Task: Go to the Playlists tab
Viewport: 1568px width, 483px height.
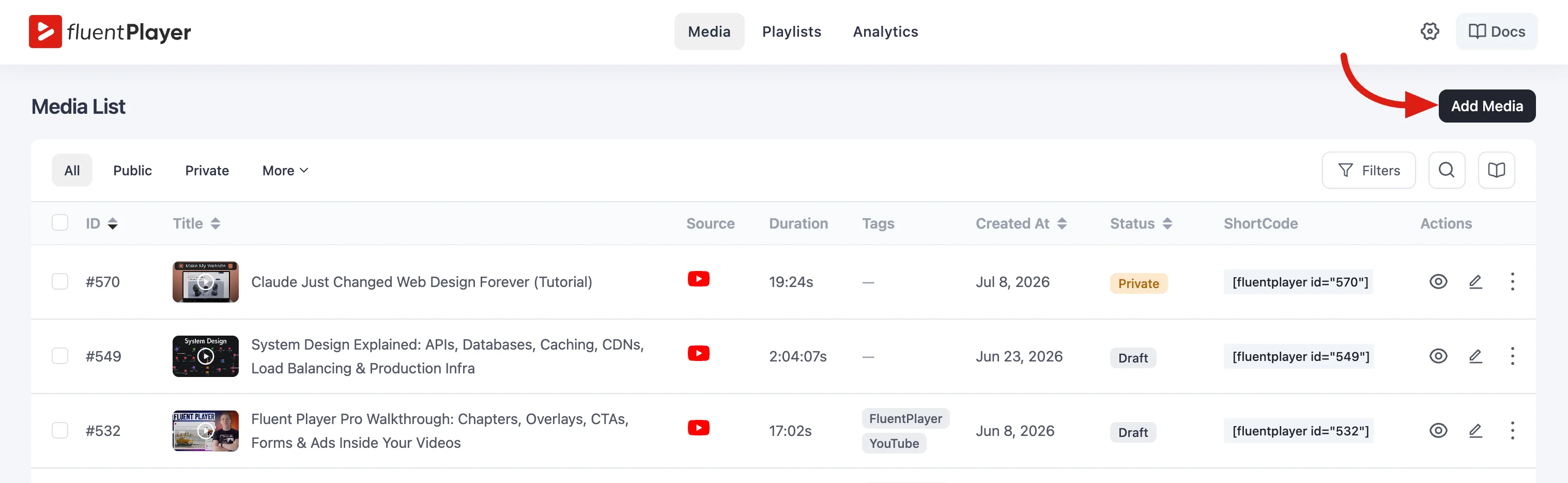Action: pyautogui.click(x=791, y=32)
